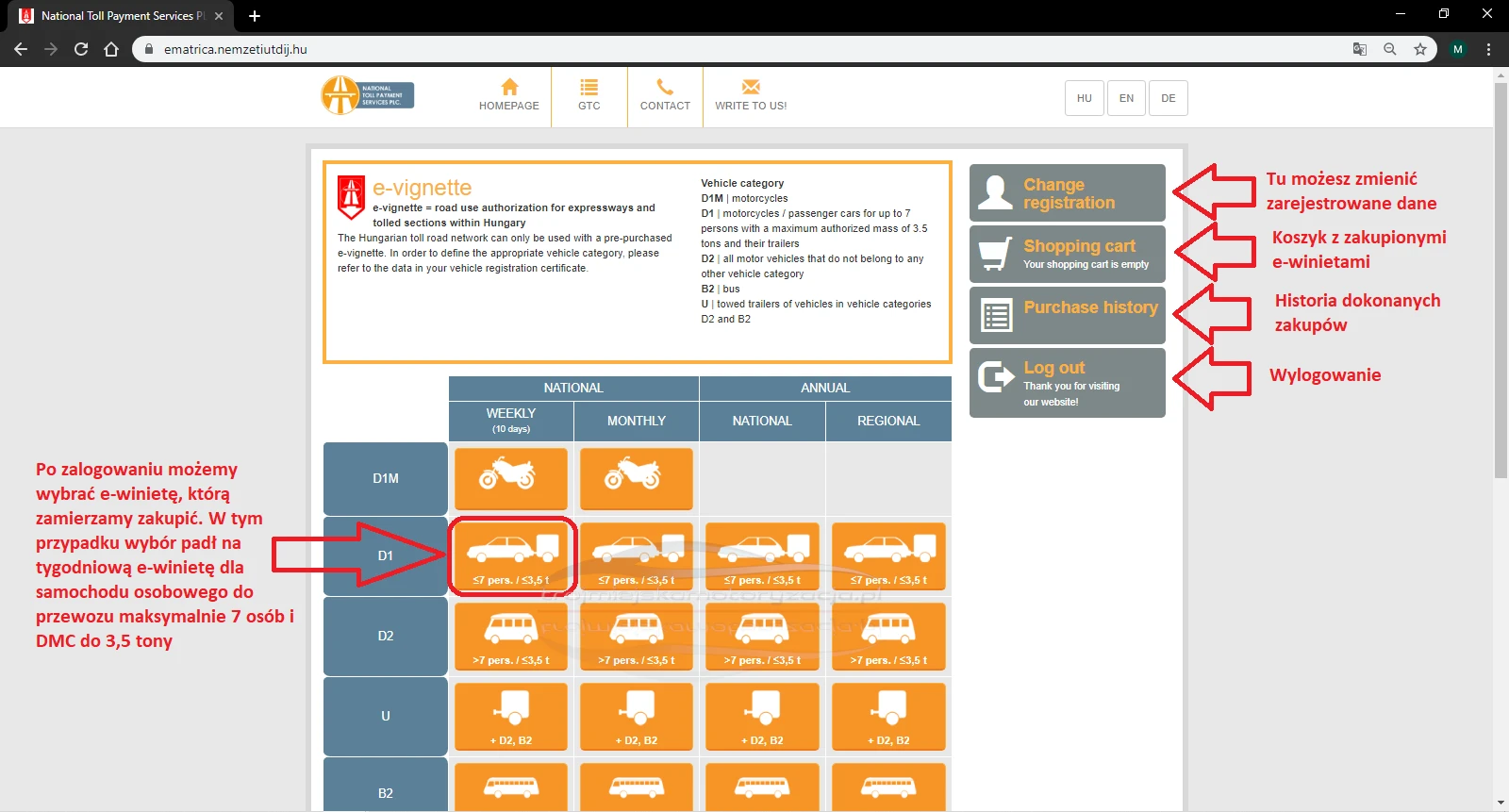
Task: Select monthly B2 bus vignette
Action: [637, 787]
